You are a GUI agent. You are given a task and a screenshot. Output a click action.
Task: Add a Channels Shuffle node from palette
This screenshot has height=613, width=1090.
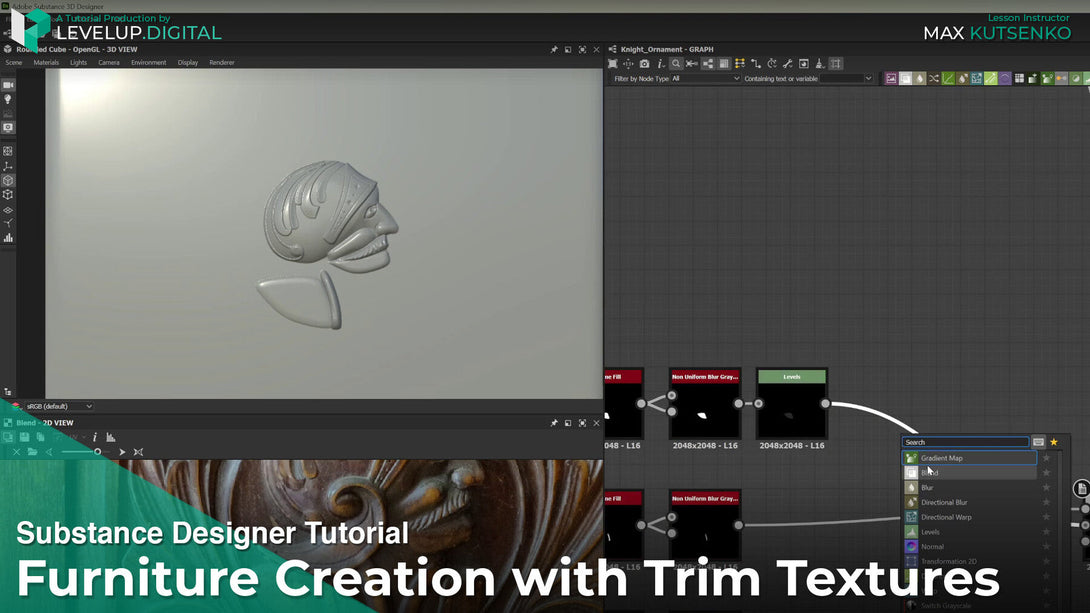click(x=934, y=79)
